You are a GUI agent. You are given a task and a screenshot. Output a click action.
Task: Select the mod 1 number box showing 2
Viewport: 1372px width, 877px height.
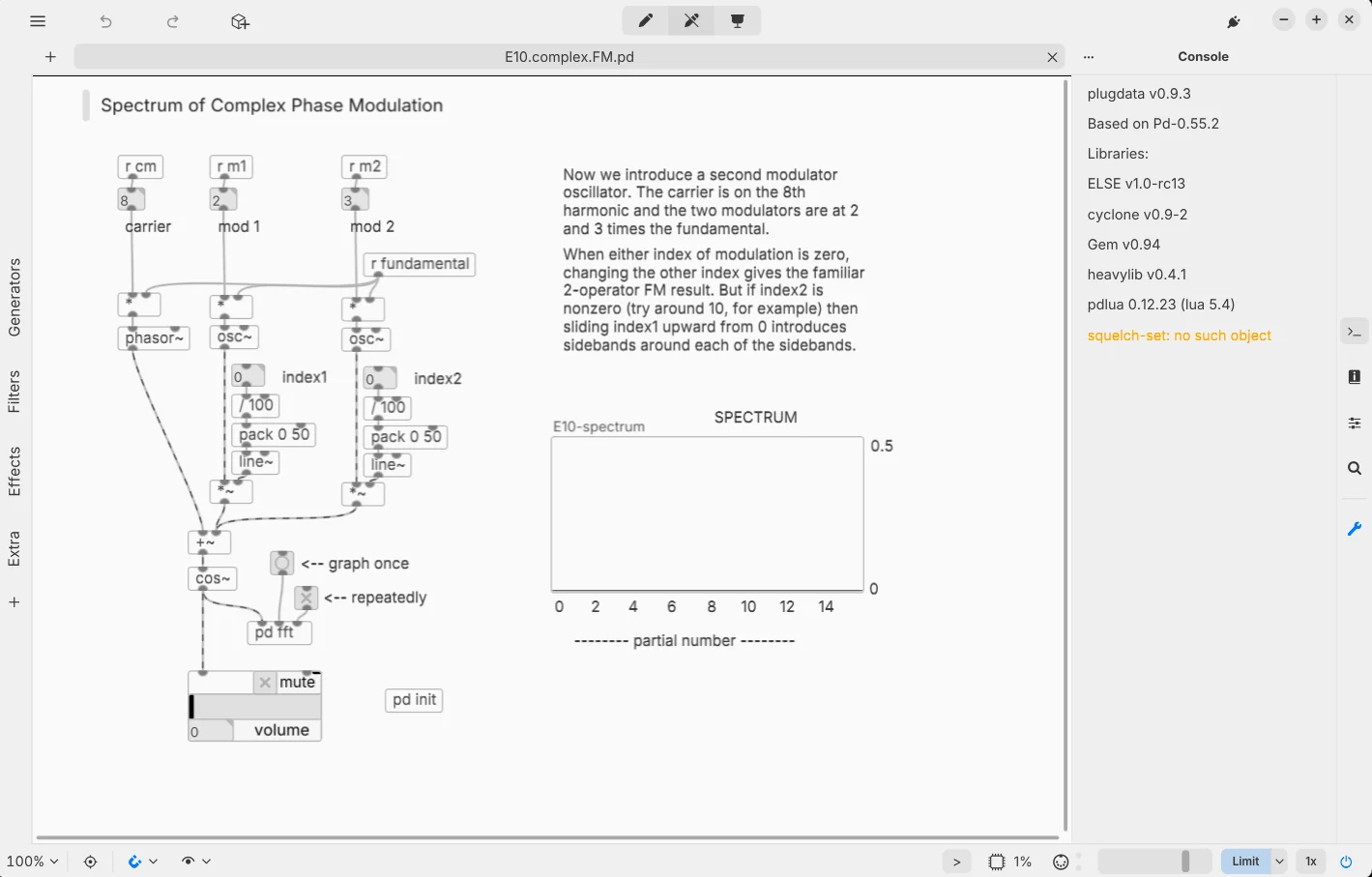click(x=223, y=200)
